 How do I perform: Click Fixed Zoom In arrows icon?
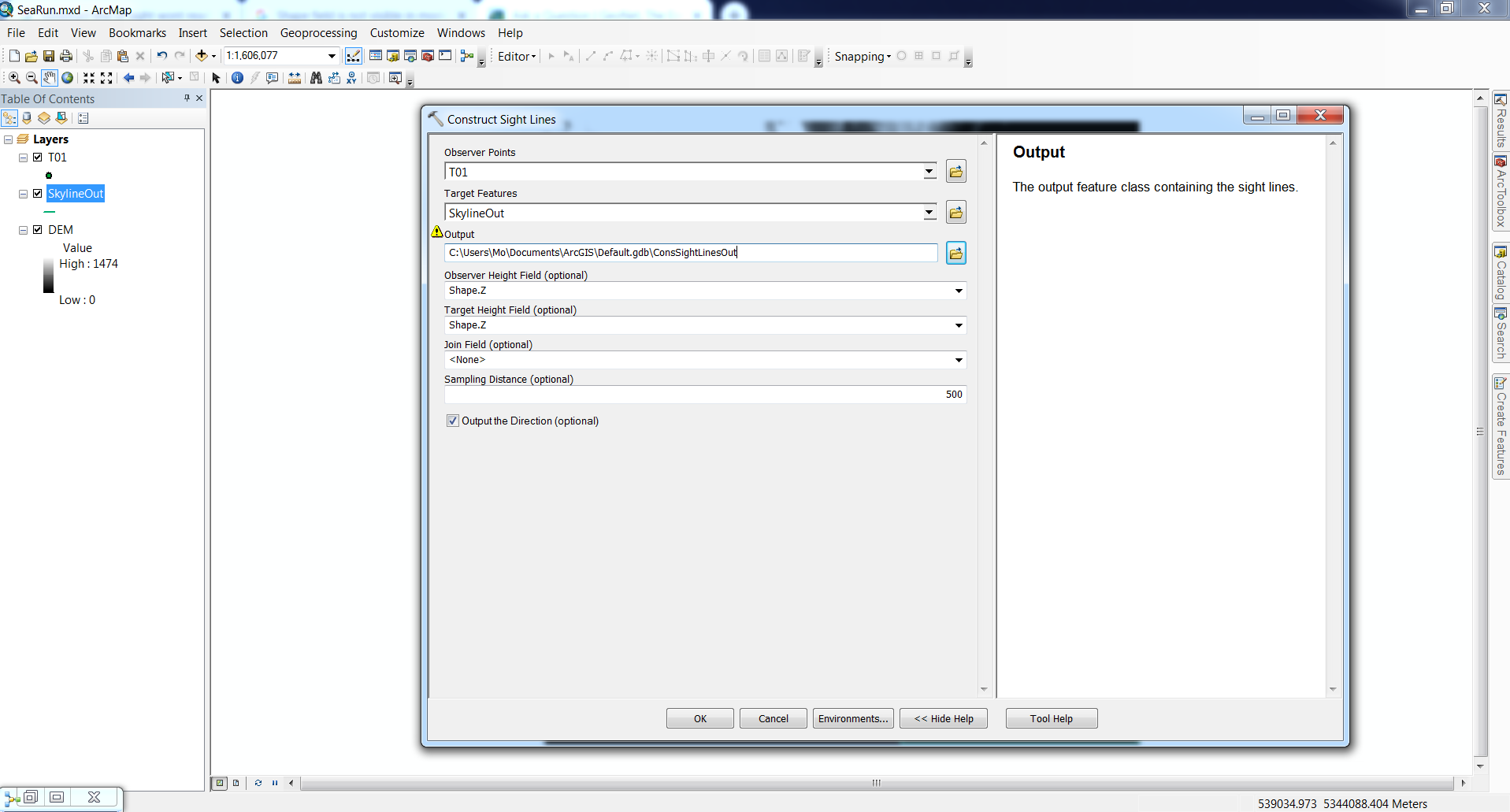(x=89, y=78)
